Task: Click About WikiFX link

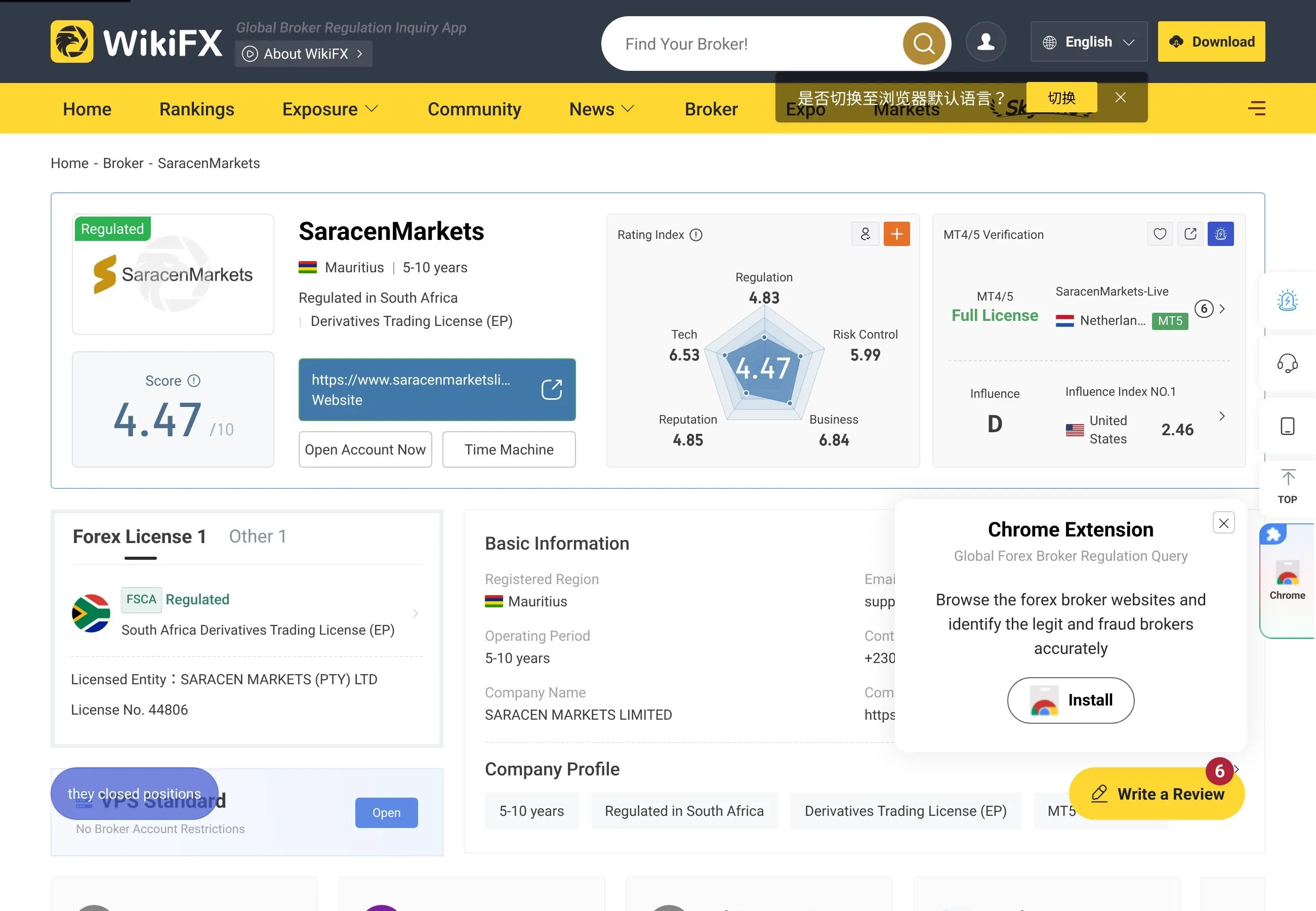Action: click(x=304, y=54)
